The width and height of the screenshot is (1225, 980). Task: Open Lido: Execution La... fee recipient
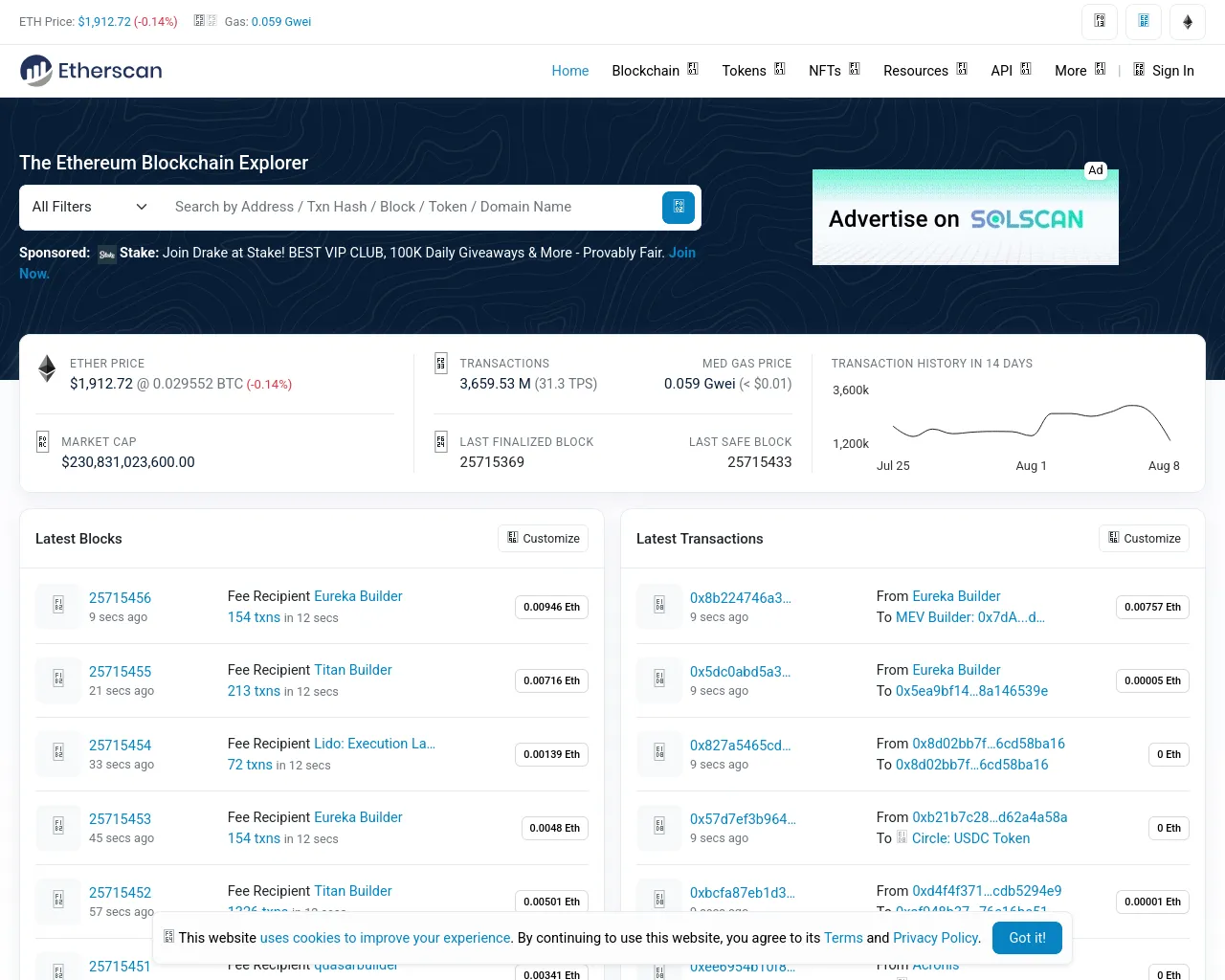click(x=374, y=744)
